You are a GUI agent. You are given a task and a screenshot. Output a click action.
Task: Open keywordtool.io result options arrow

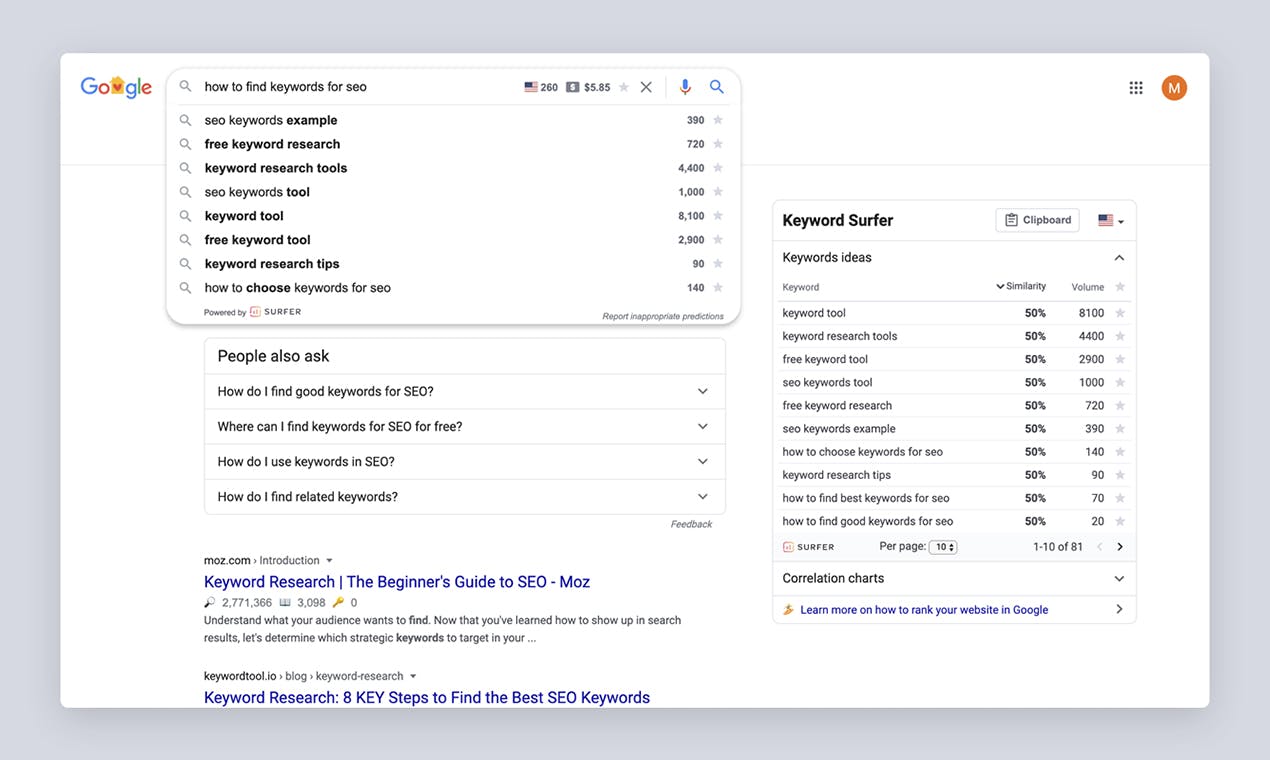tap(413, 677)
